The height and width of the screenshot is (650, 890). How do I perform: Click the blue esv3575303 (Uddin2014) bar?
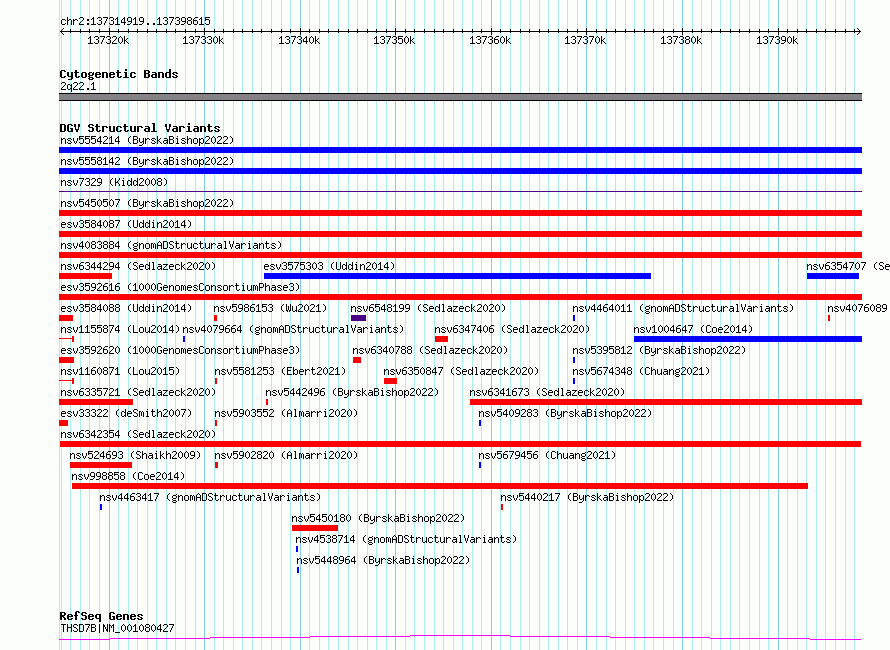click(457, 276)
